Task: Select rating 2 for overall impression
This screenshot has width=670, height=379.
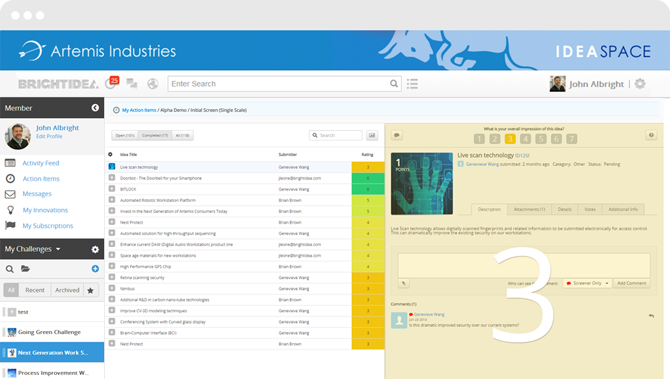Action: tap(495, 139)
